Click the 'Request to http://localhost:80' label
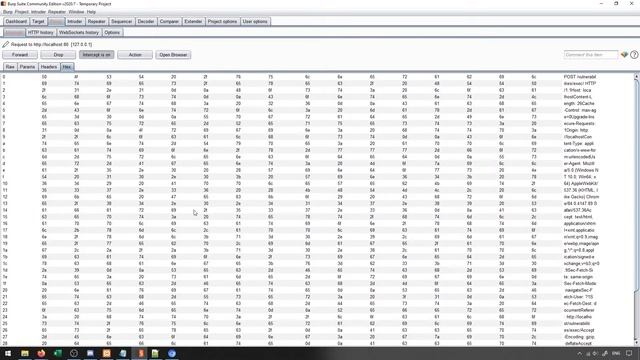This screenshot has height=360, width=640. 51,44
